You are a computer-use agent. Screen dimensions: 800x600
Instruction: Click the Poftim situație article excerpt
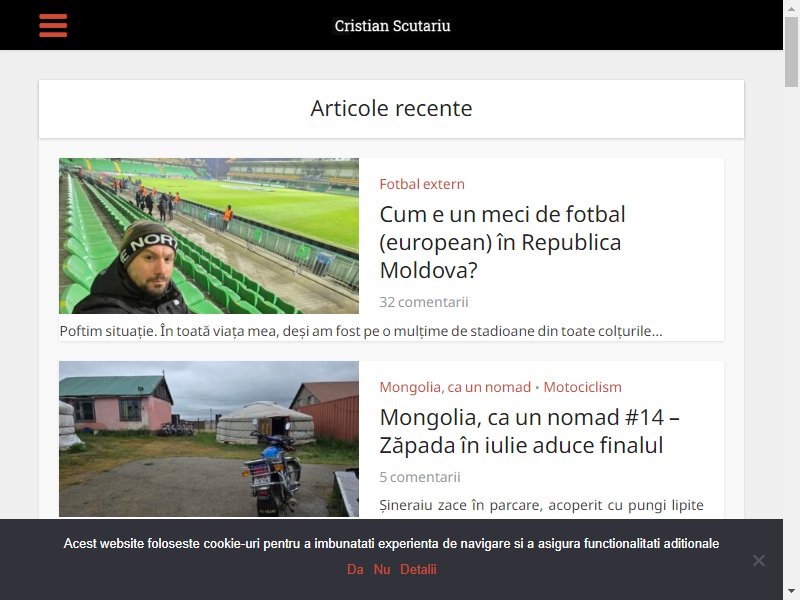point(361,331)
